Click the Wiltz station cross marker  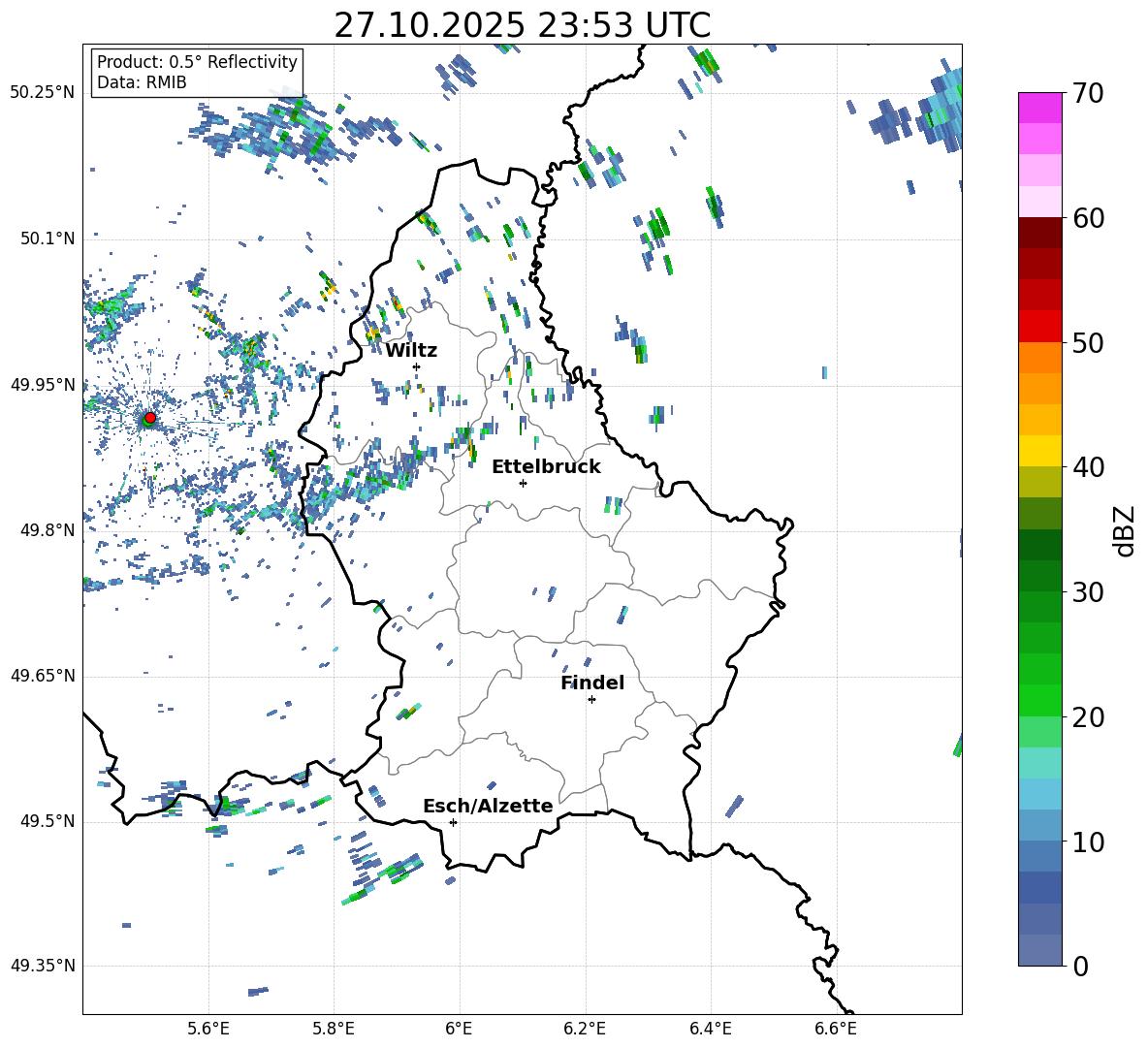[x=416, y=366]
